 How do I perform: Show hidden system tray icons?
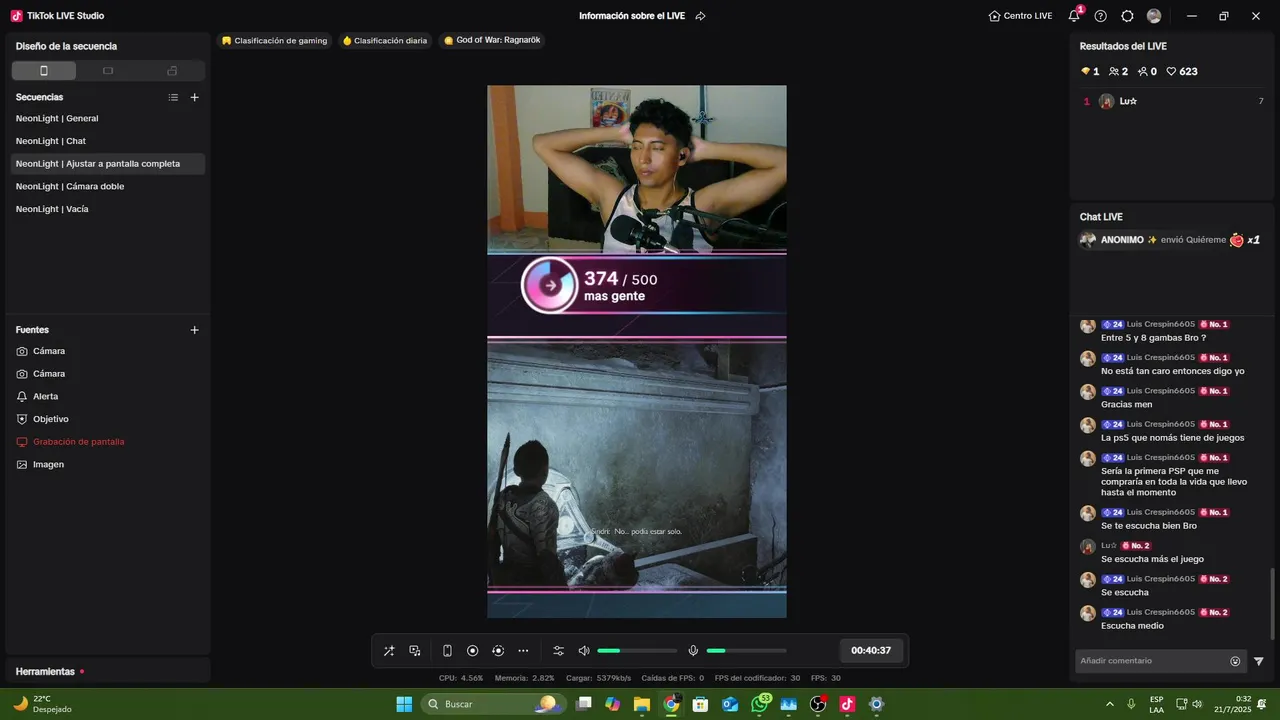coord(1109,704)
